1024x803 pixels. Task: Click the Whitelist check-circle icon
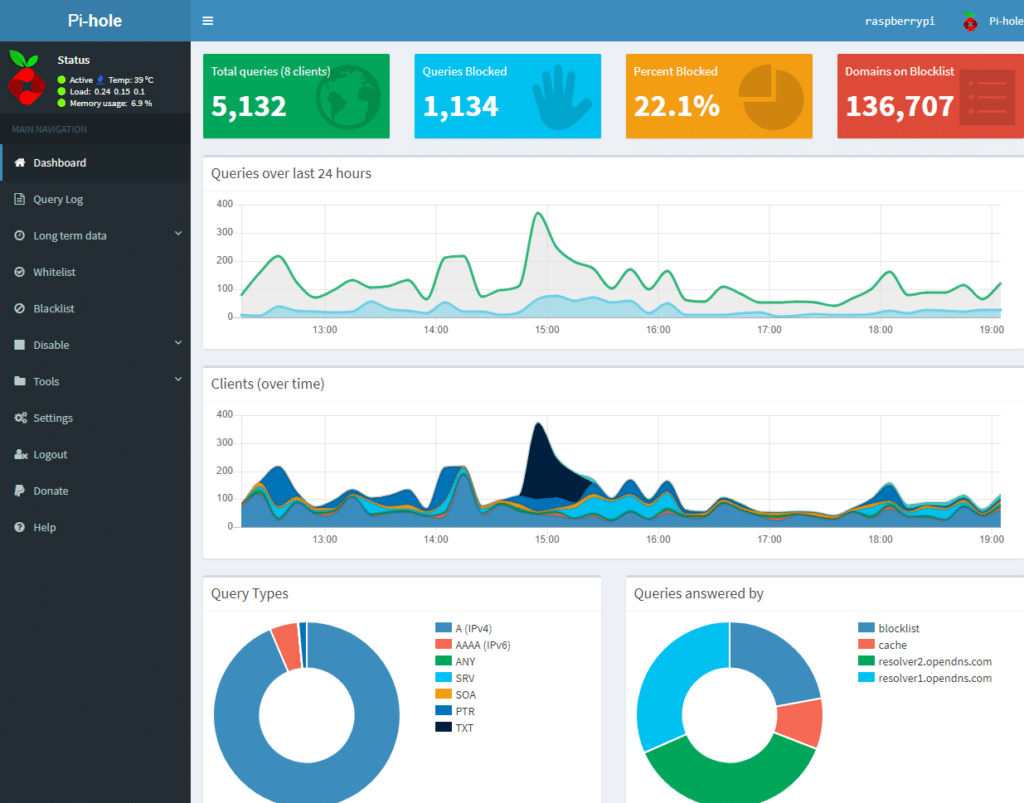20,272
